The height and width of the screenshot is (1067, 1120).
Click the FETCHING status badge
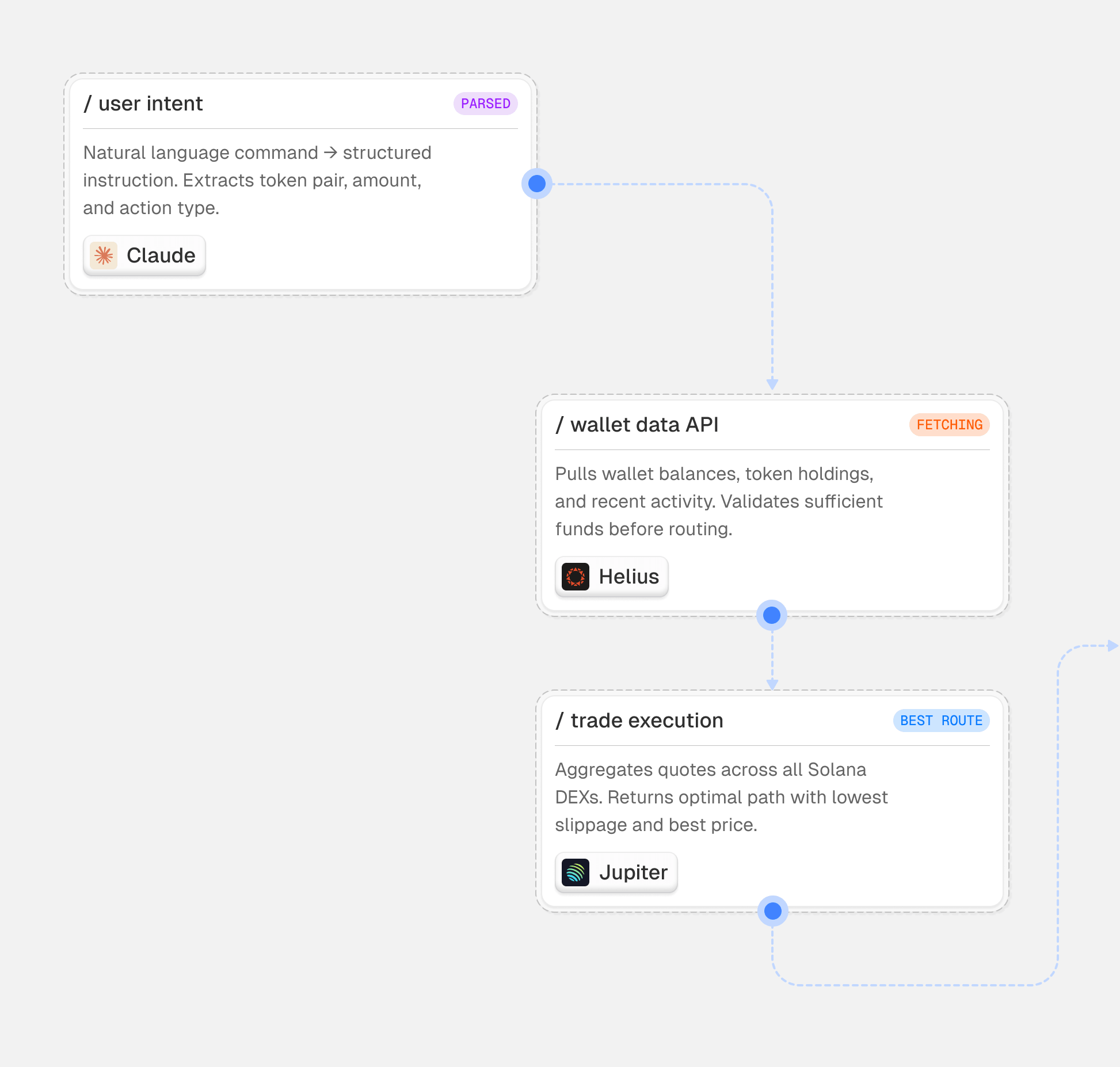(950, 425)
